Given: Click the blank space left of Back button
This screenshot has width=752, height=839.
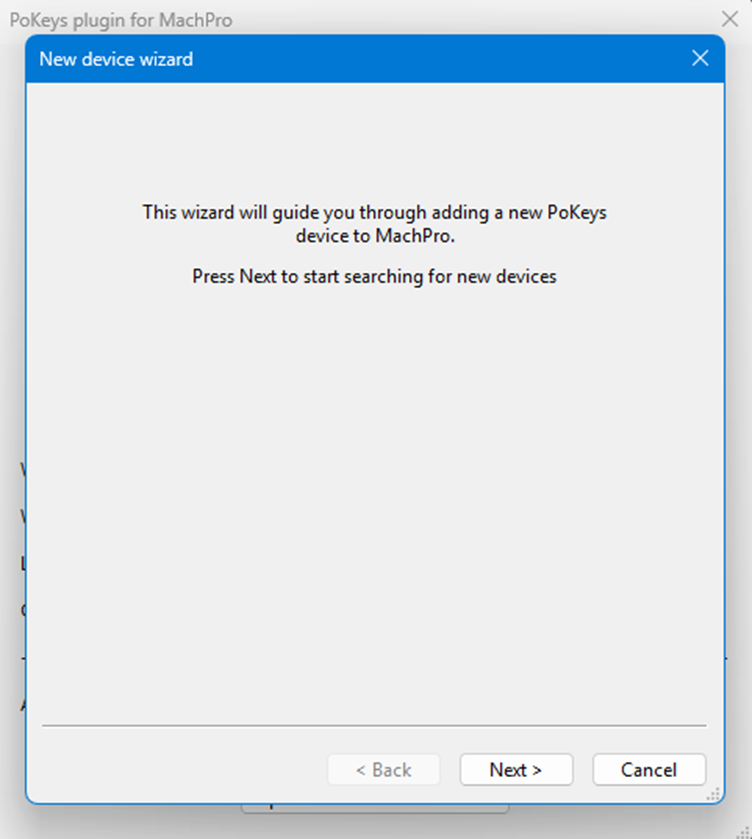Looking at the screenshot, I should [180, 769].
